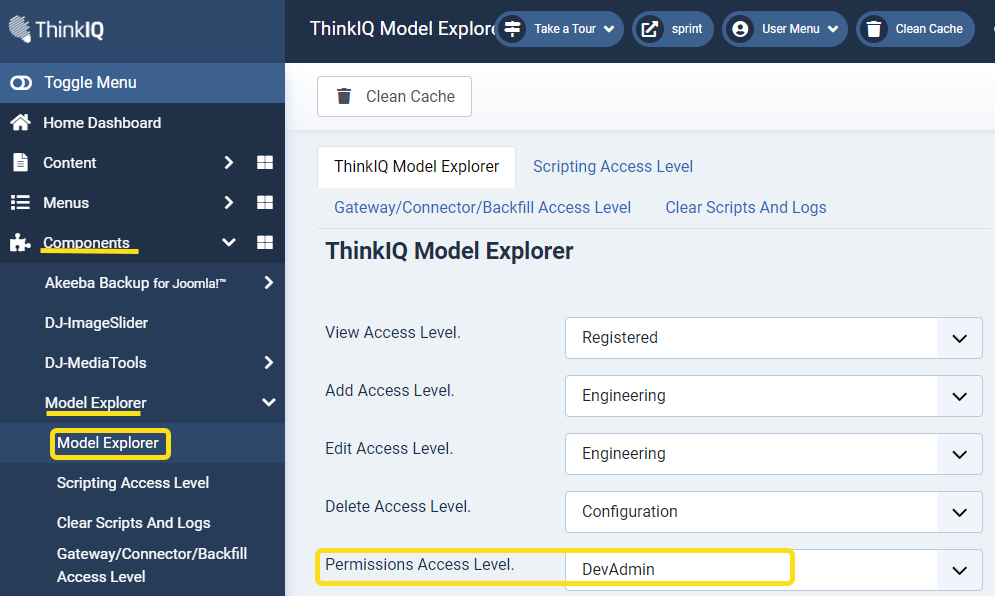Open Scripting Access Level in sidebar
This screenshot has width=995, height=596.
click(x=133, y=482)
